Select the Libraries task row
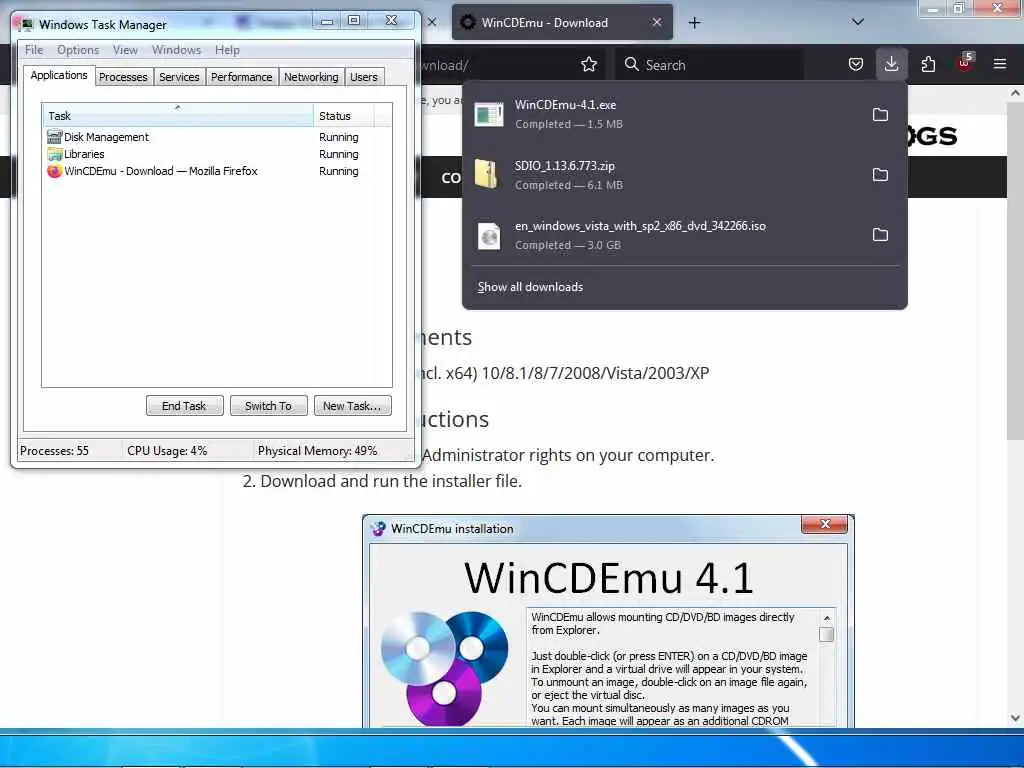The image size is (1024, 768). click(x=217, y=154)
